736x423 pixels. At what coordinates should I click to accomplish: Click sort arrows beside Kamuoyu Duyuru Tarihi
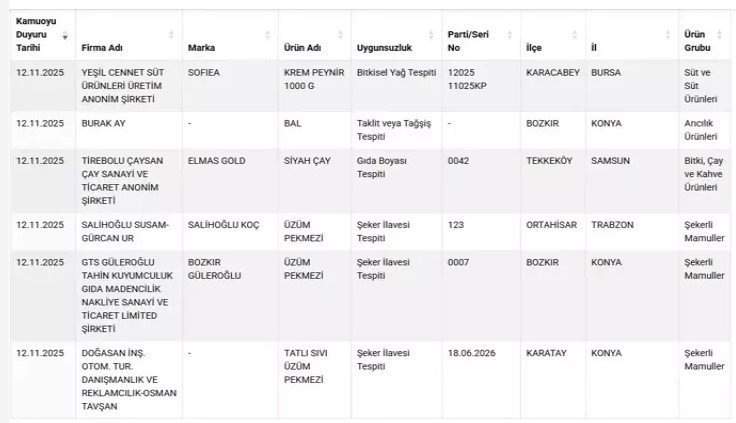coord(66,35)
